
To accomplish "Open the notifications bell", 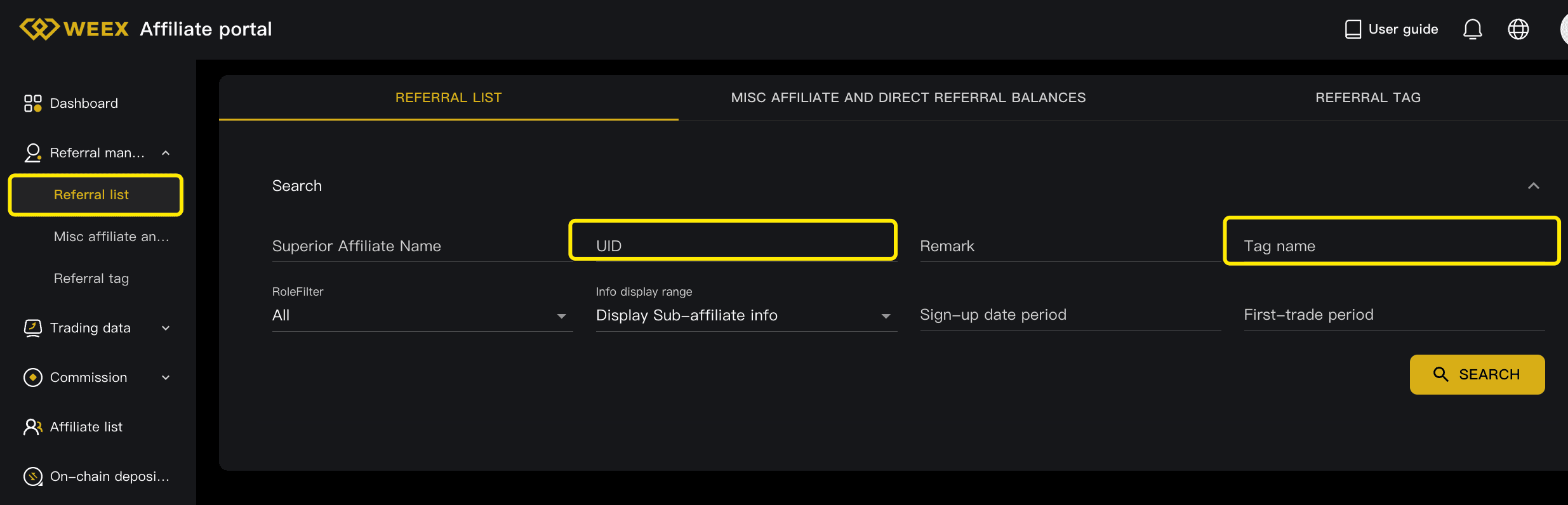I will pyautogui.click(x=1472, y=29).
